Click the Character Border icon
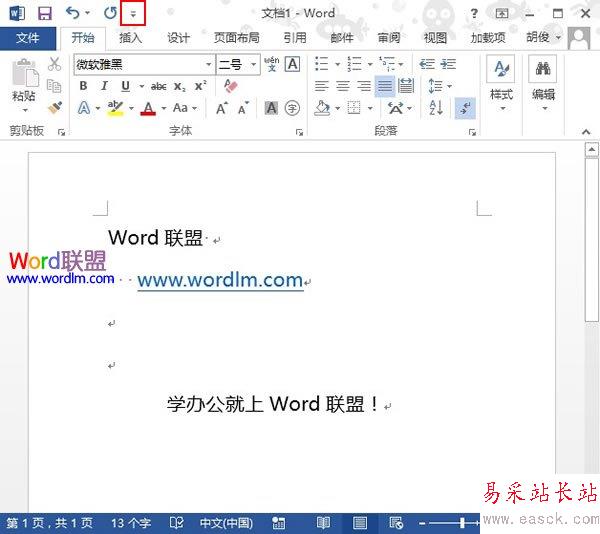The height and width of the screenshot is (534, 600). 293,64
